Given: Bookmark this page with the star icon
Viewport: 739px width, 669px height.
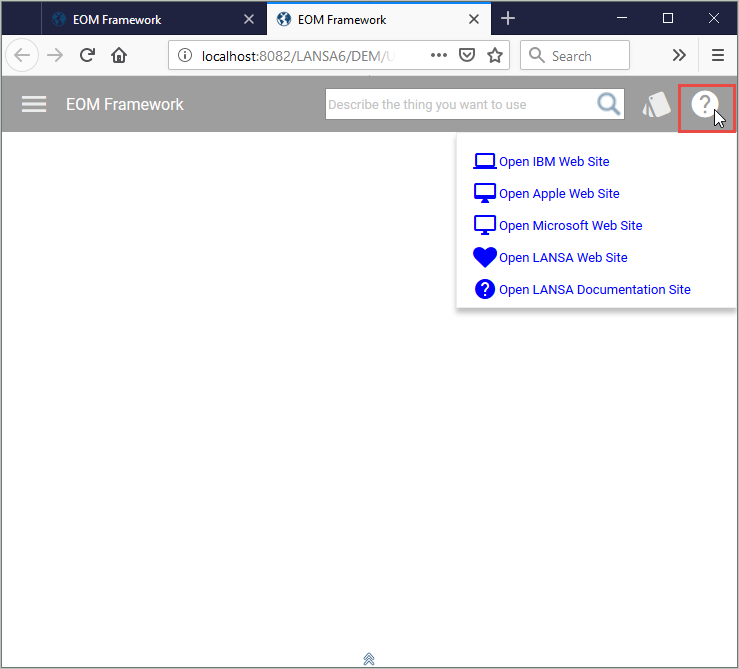Looking at the screenshot, I should coord(495,56).
